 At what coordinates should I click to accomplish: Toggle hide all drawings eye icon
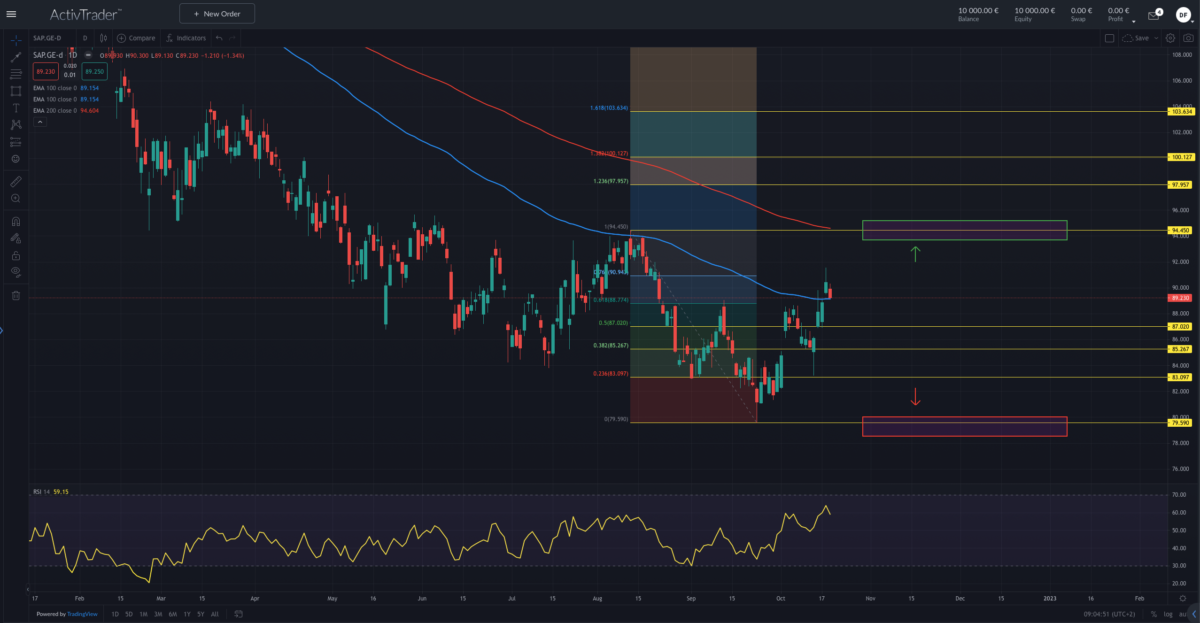pos(15,271)
